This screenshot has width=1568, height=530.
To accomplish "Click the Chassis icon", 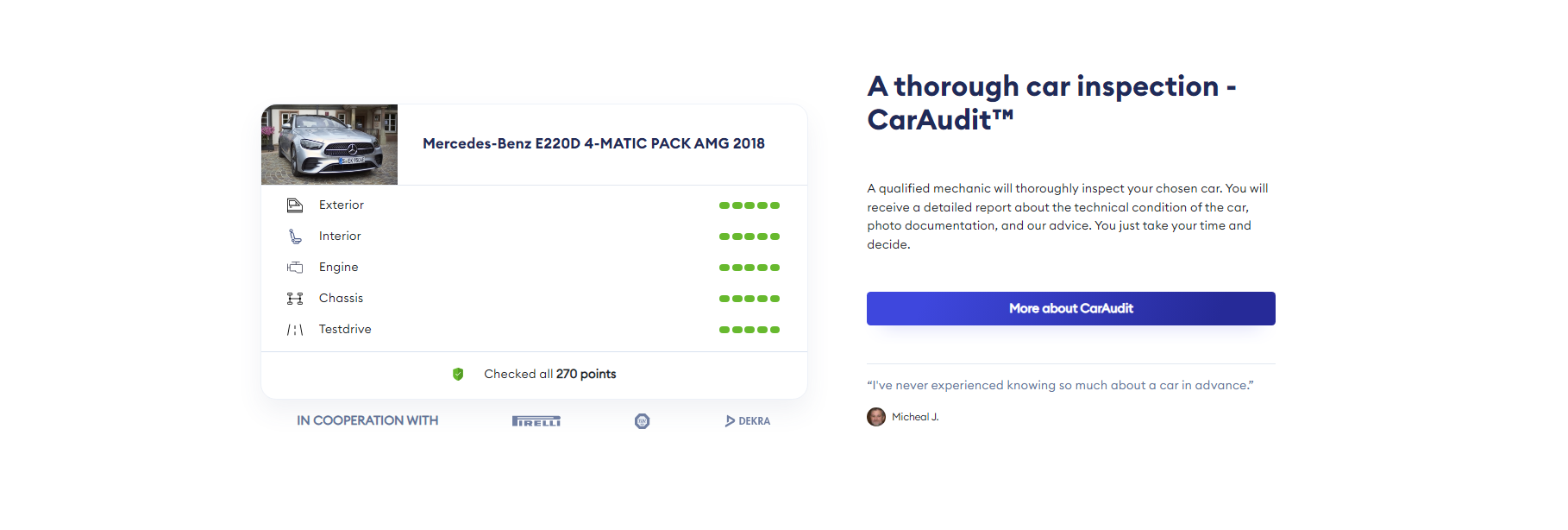I will 295,299.
